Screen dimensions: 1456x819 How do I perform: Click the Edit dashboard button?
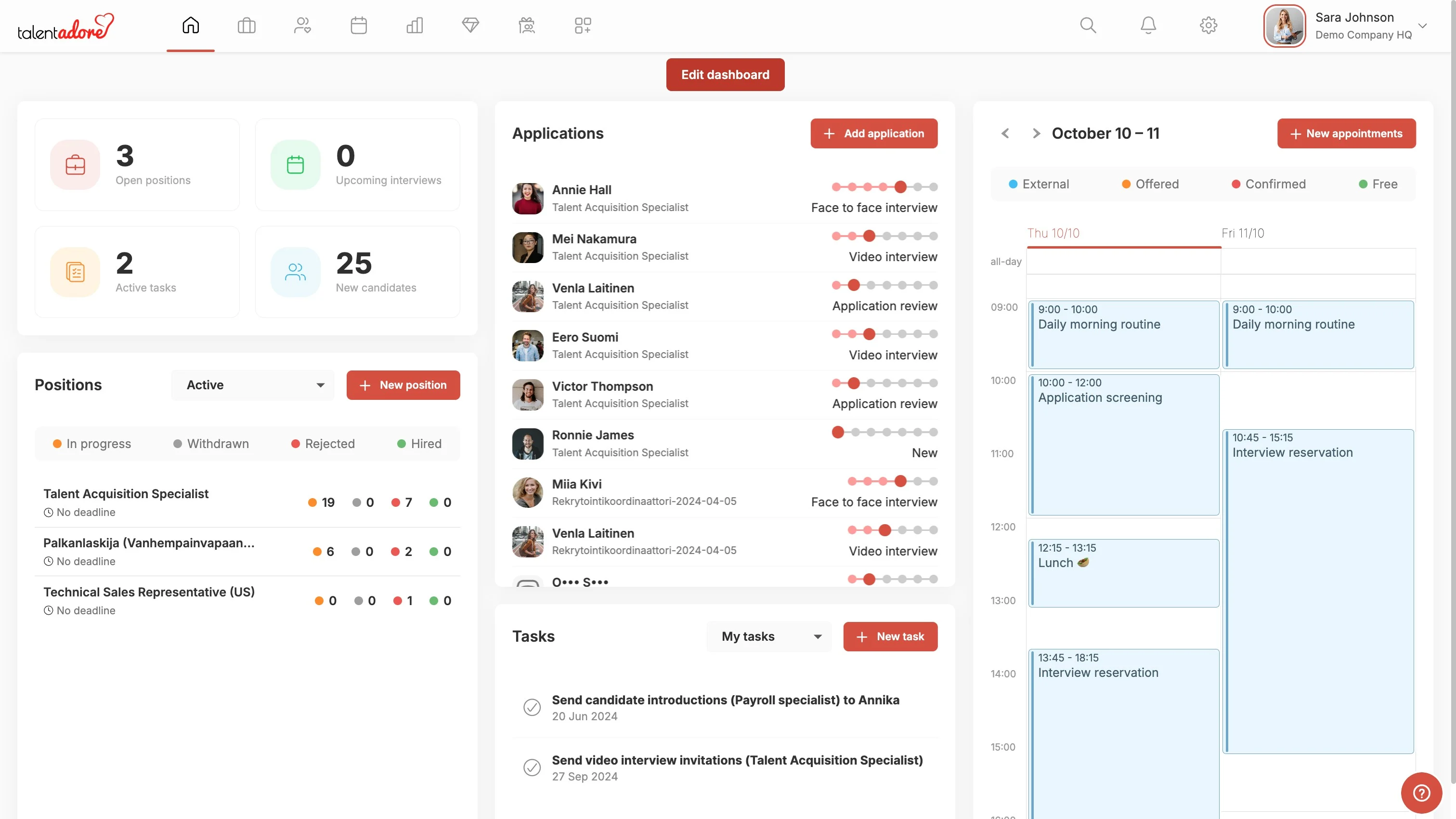pos(725,75)
